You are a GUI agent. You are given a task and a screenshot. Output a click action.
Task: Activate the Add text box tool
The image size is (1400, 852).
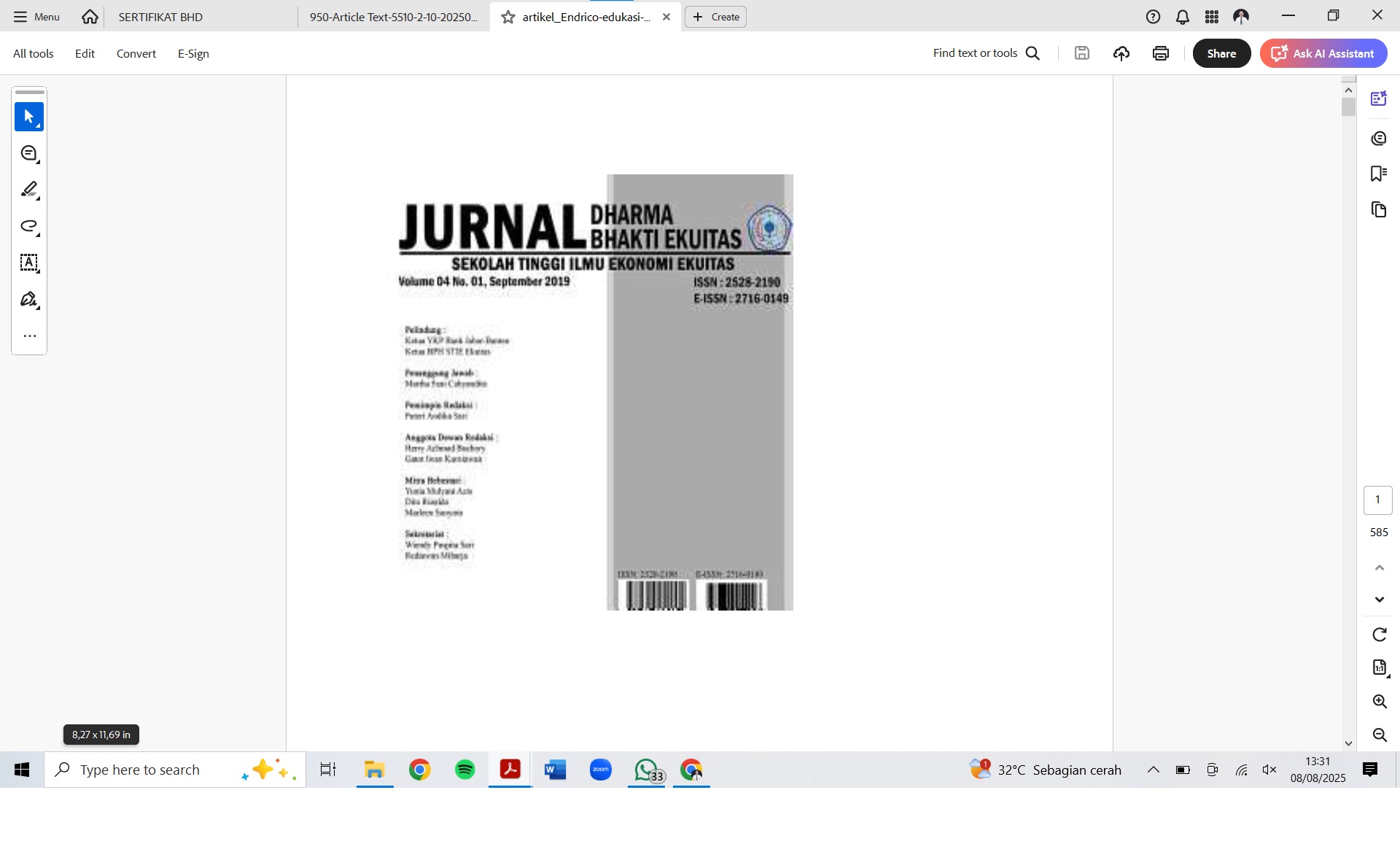[x=29, y=263]
